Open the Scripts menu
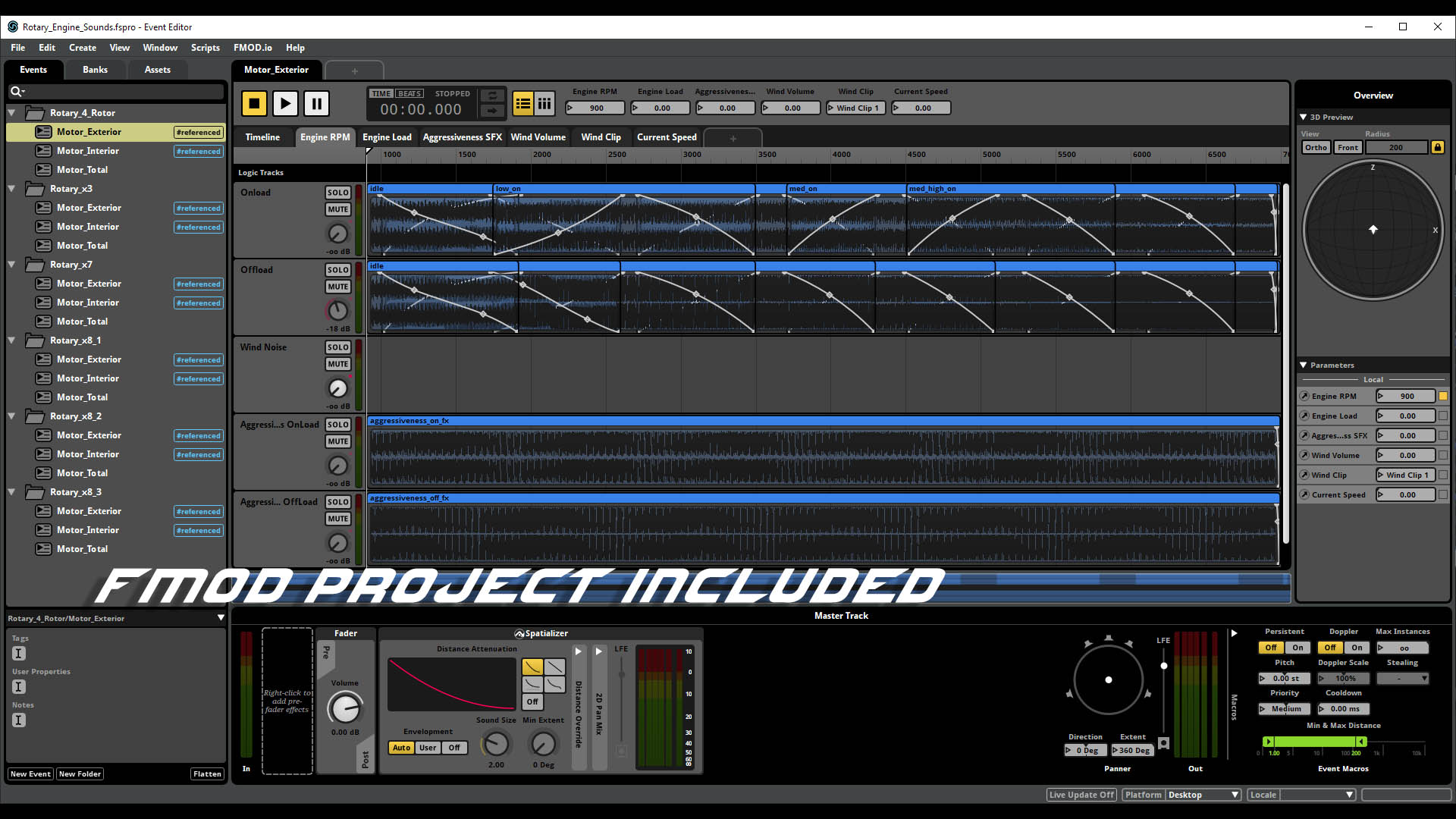This screenshot has width=1456, height=819. coord(205,48)
